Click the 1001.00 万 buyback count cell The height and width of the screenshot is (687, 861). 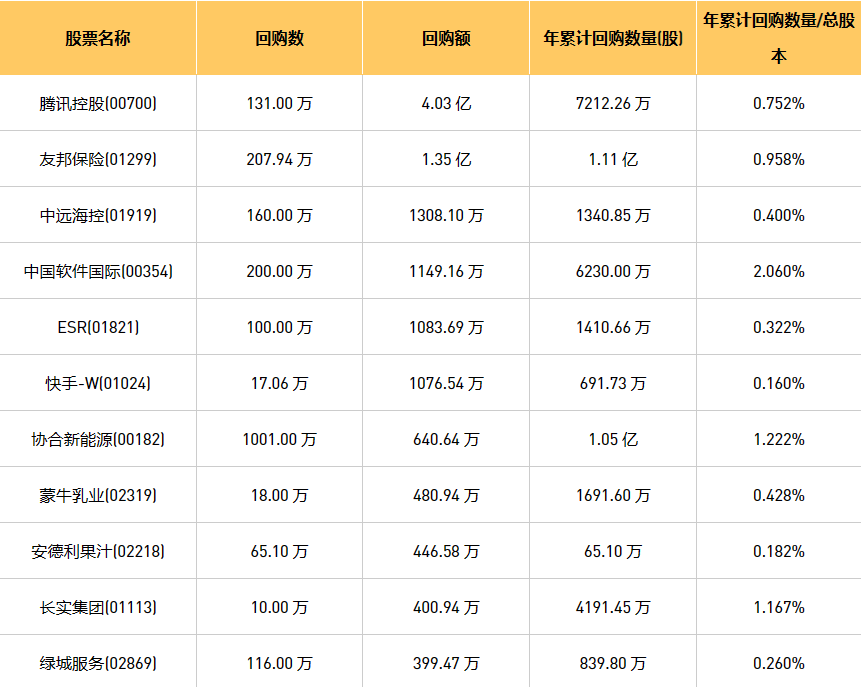click(x=279, y=439)
